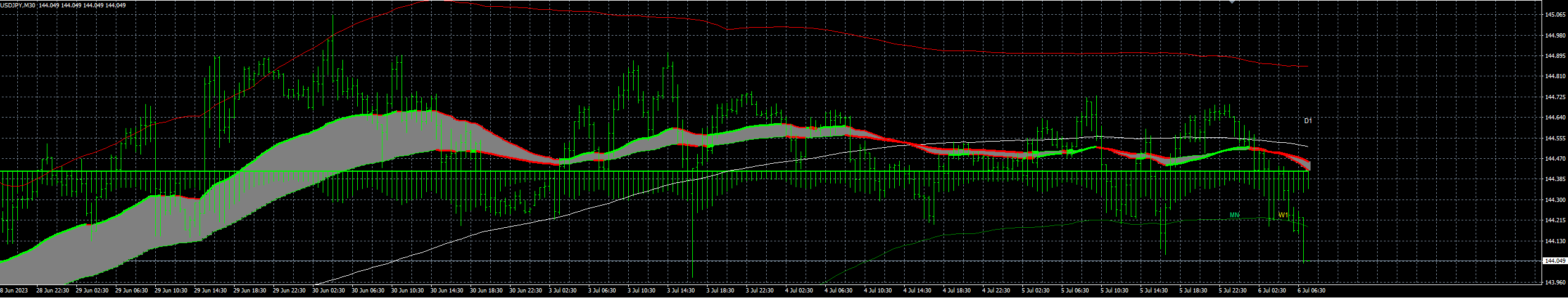
Task: Click time axis label 3 Jul 02:30
Action: coord(563,290)
